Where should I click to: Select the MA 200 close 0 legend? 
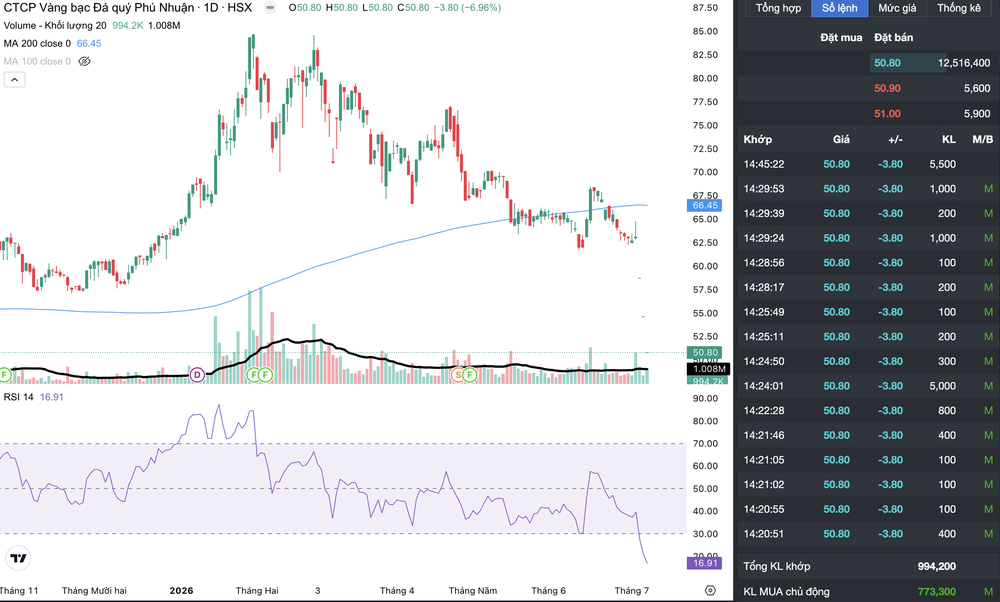37,43
